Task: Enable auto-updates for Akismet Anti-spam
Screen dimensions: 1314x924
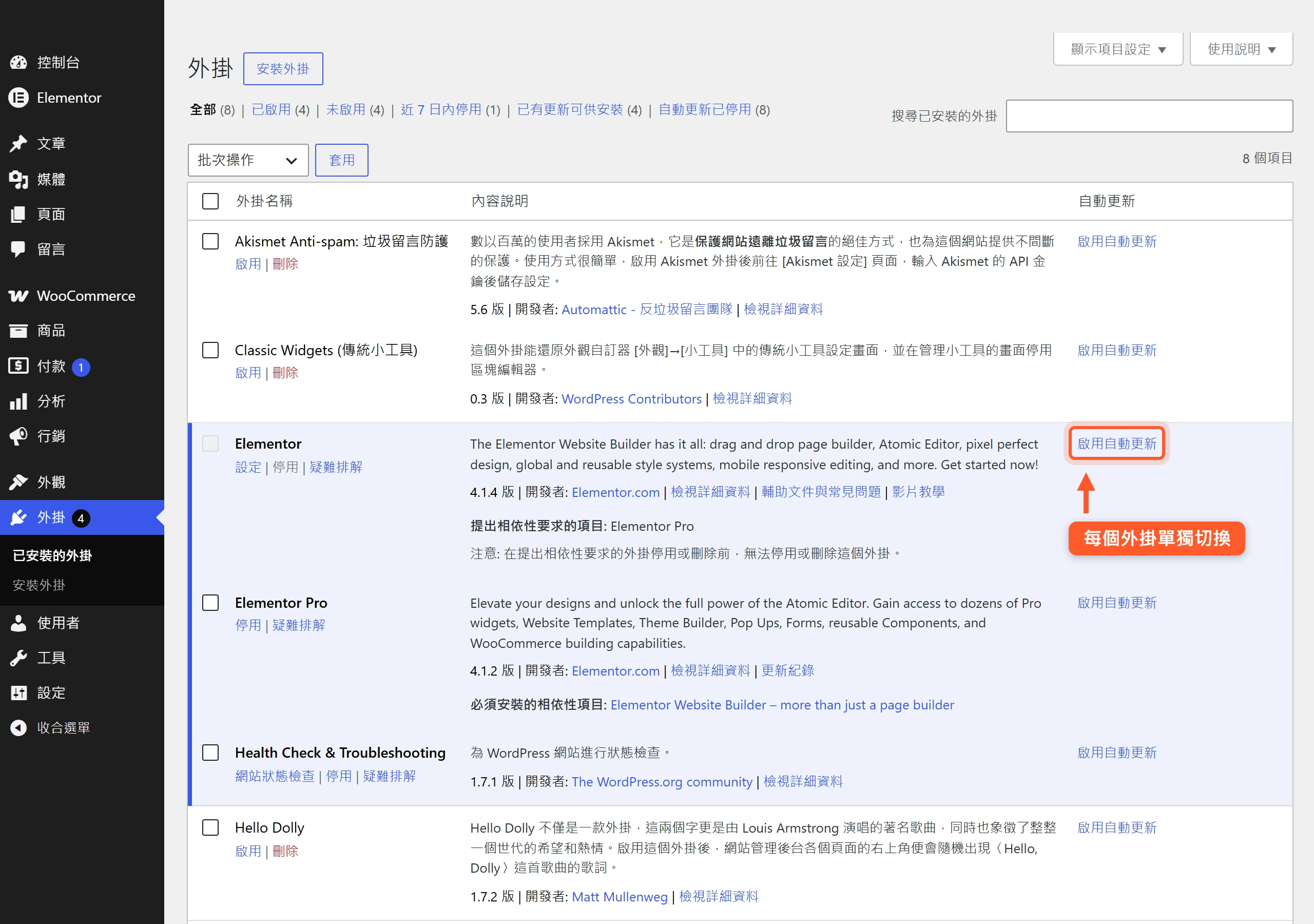Action: 1116,241
